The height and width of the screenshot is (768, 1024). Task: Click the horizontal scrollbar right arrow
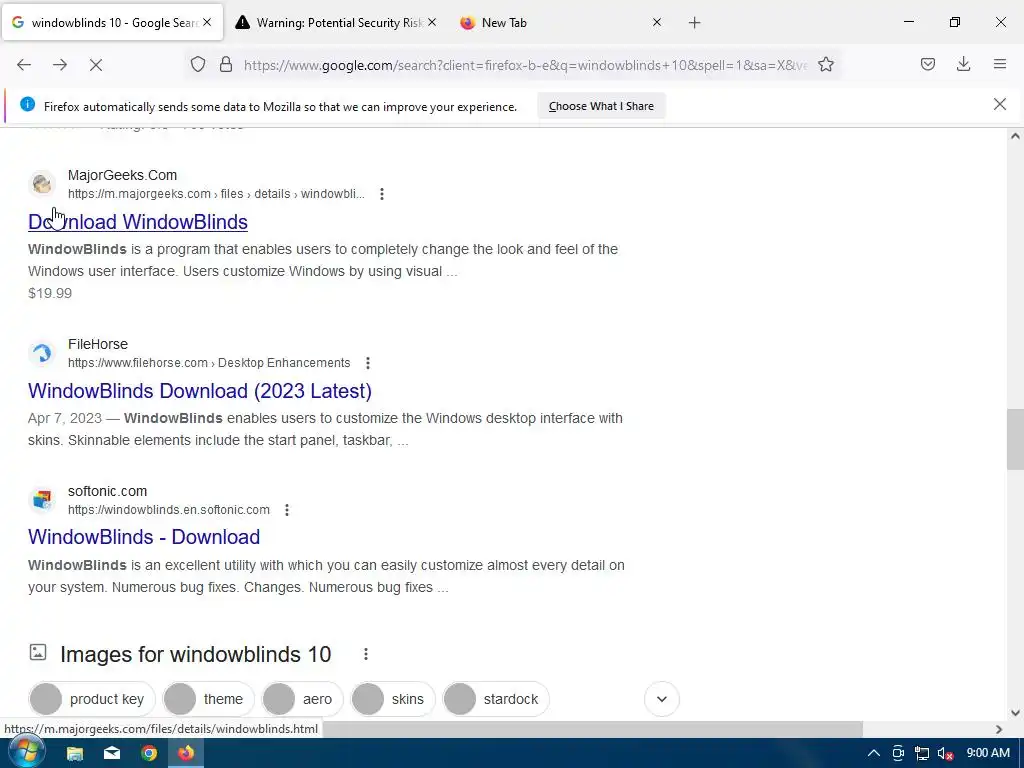coord(999,729)
